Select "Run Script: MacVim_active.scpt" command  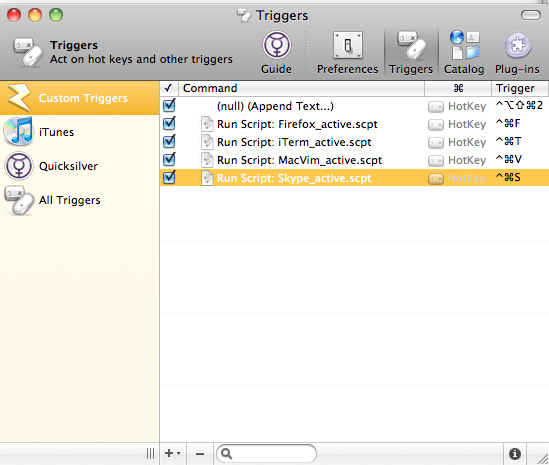299,160
